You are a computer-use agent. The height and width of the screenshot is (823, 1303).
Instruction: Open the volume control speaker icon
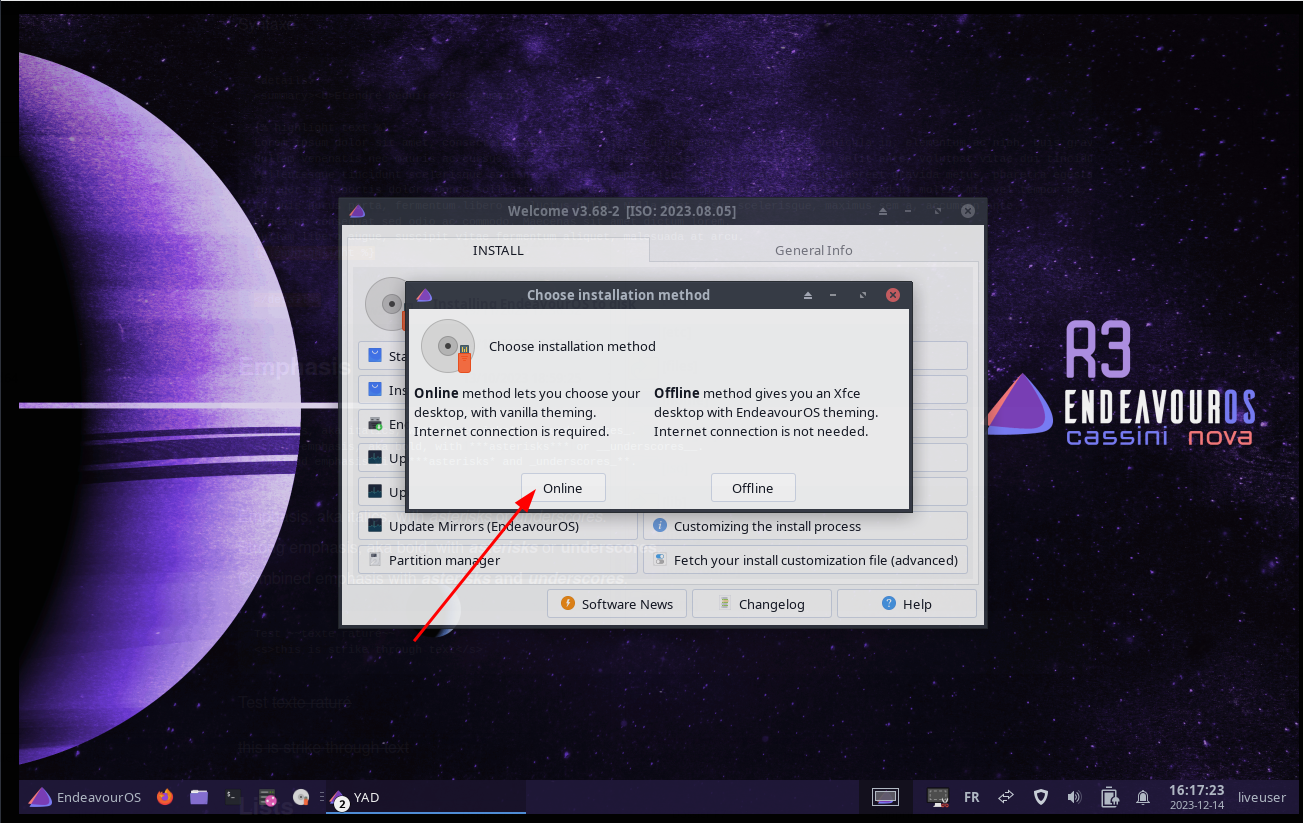tap(1074, 797)
